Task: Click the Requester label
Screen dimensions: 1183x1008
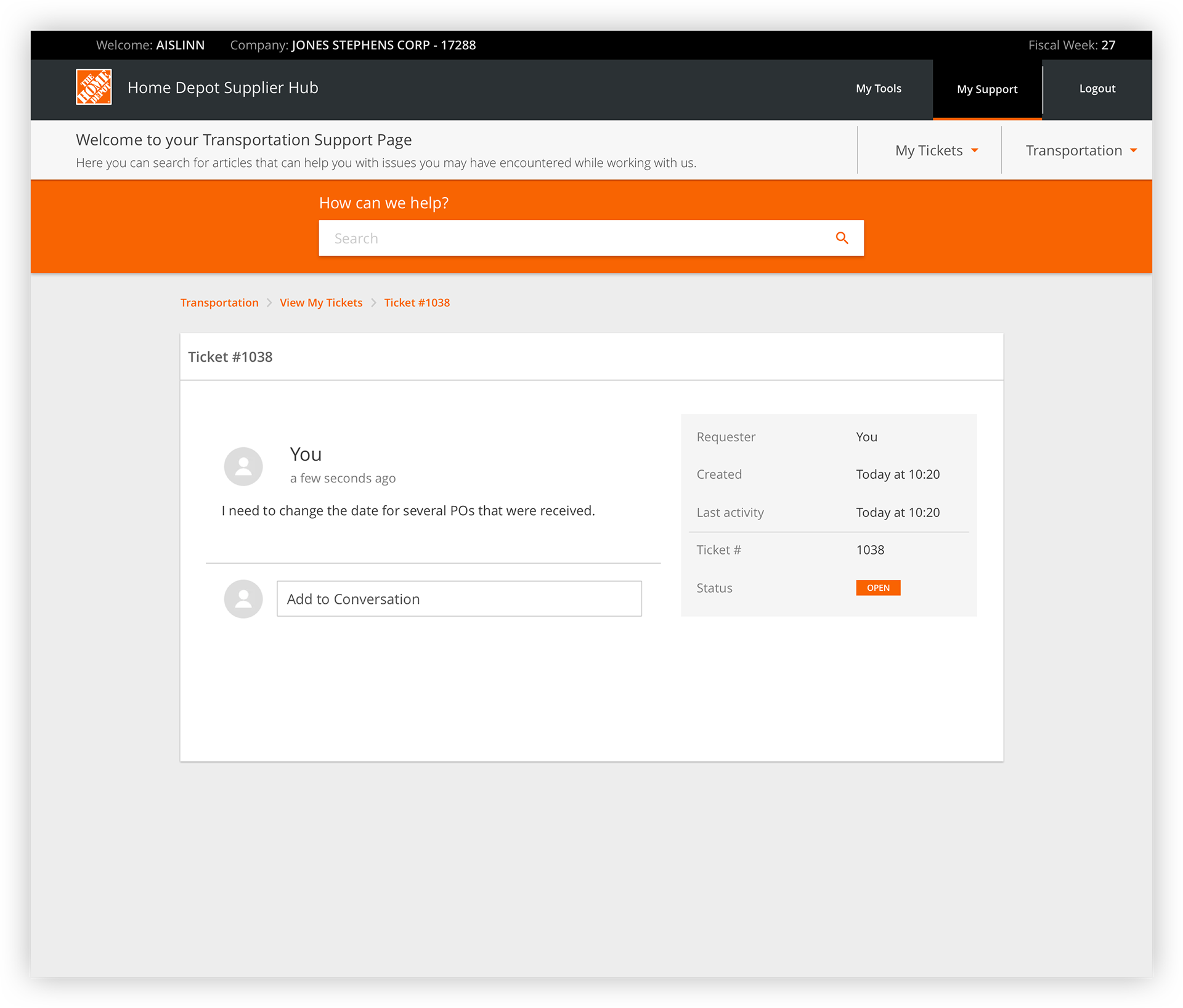Action: point(726,437)
